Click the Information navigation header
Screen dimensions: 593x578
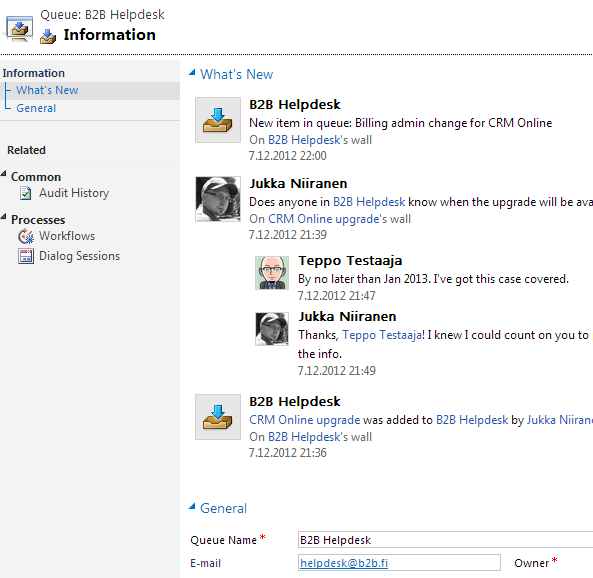pyautogui.click(x=34, y=73)
